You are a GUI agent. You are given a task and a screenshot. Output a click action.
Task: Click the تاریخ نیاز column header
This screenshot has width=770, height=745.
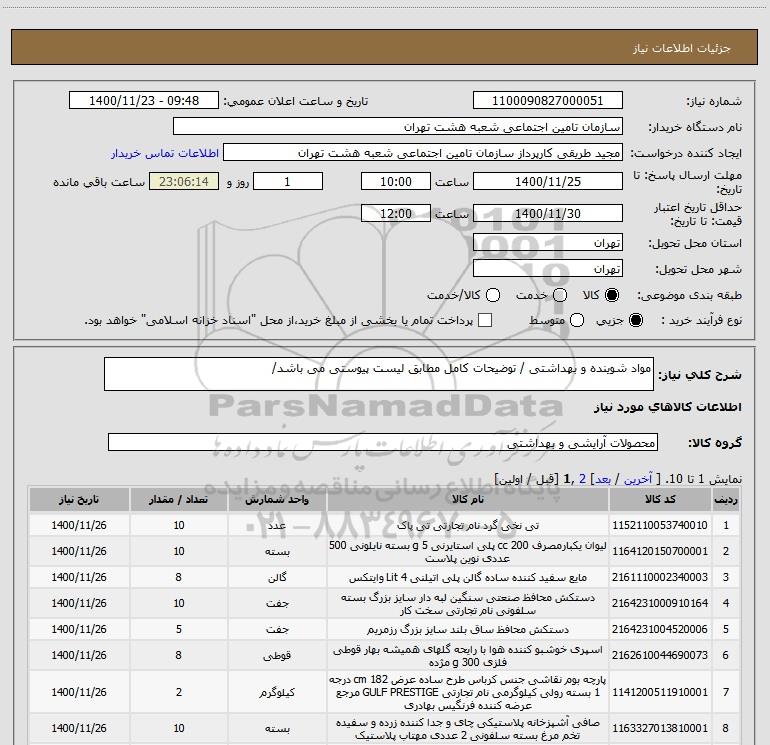coord(79,499)
